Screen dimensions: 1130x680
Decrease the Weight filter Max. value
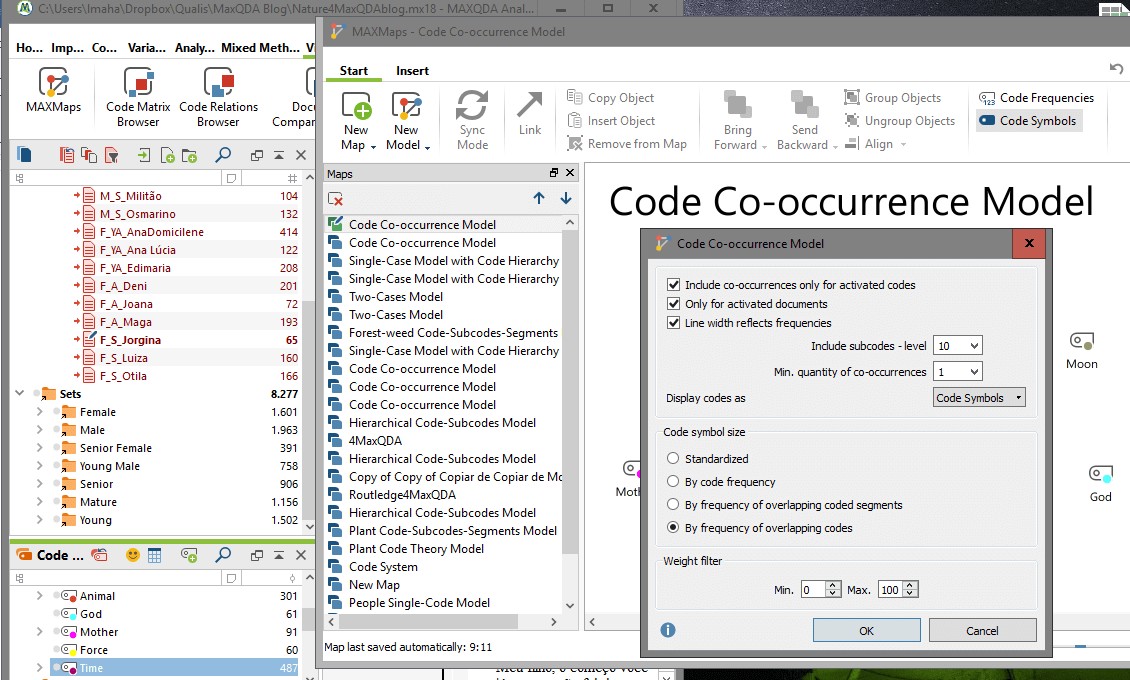(910, 594)
